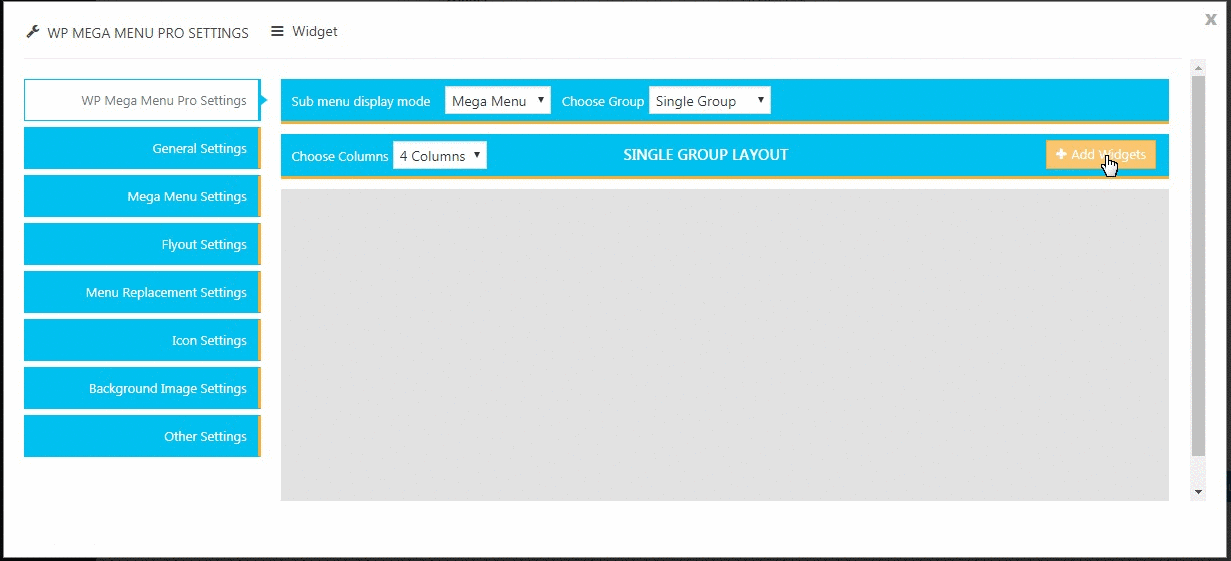The height and width of the screenshot is (561, 1231).
Task: Switch to the Widget header tab
Action: click(305, 31)
